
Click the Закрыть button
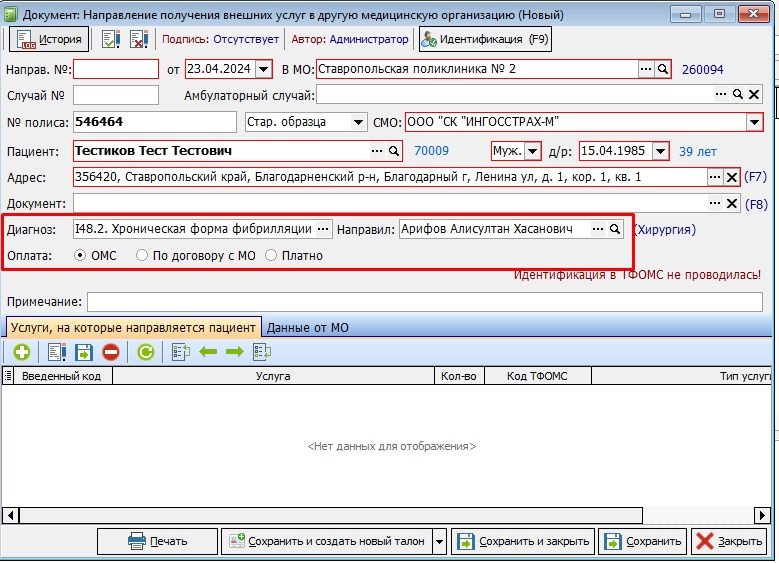[x=729, y=541]
